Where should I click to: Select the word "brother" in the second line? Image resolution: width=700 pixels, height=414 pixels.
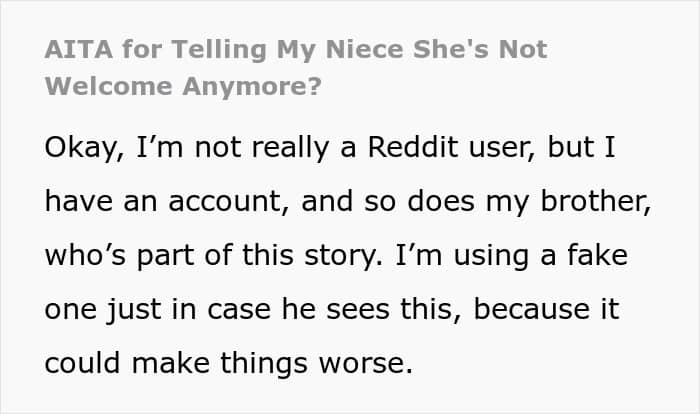click(596, 201)
